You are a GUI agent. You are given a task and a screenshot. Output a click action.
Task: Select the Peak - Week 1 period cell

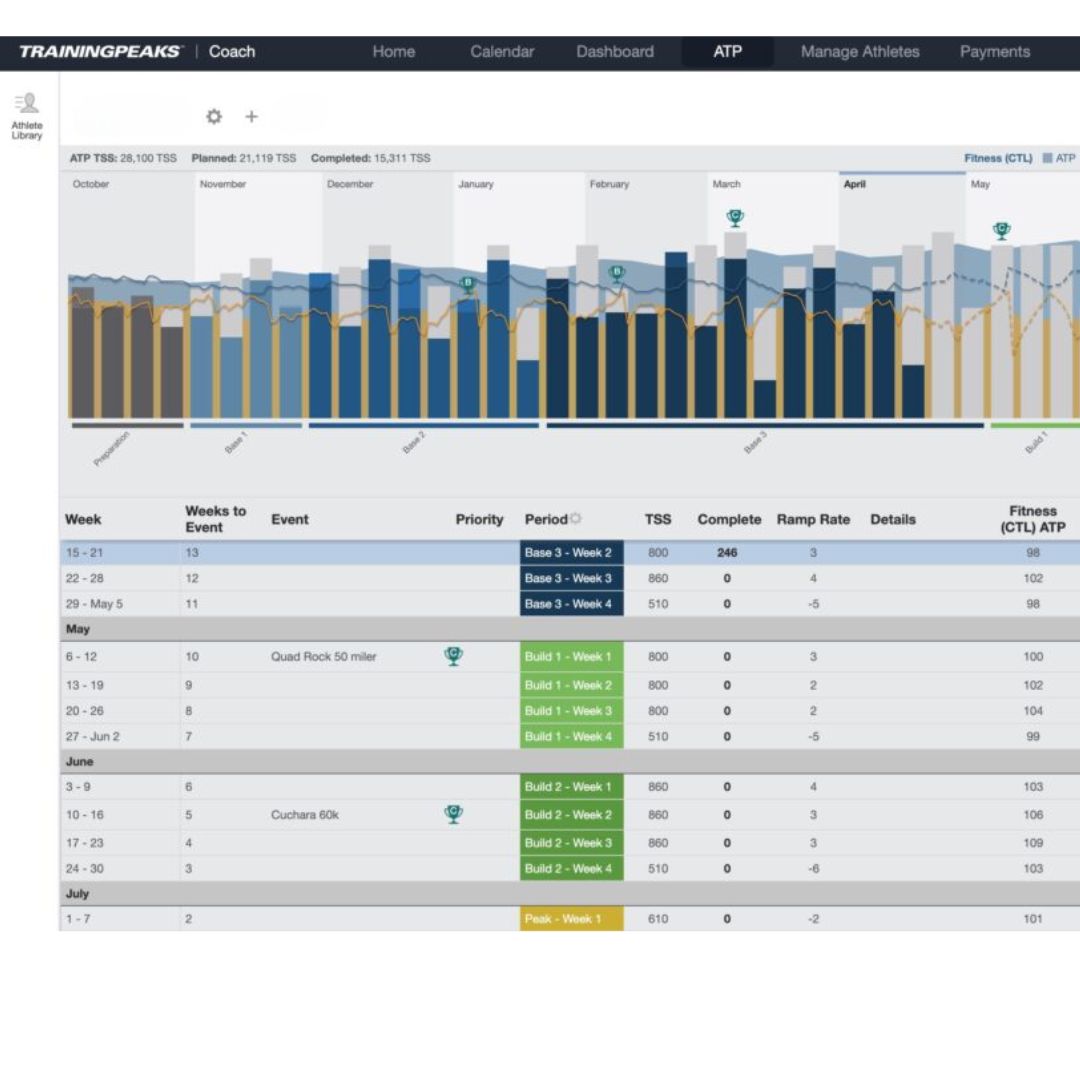571,919
